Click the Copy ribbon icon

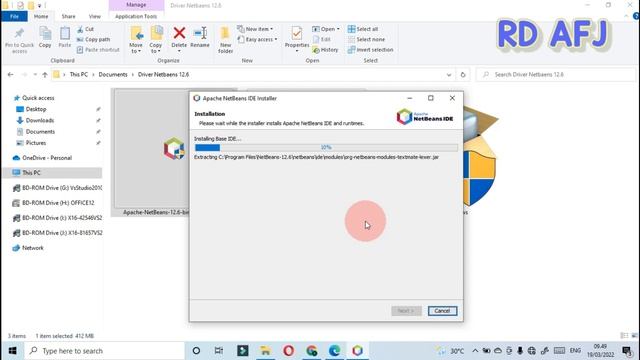click(45, 38)
